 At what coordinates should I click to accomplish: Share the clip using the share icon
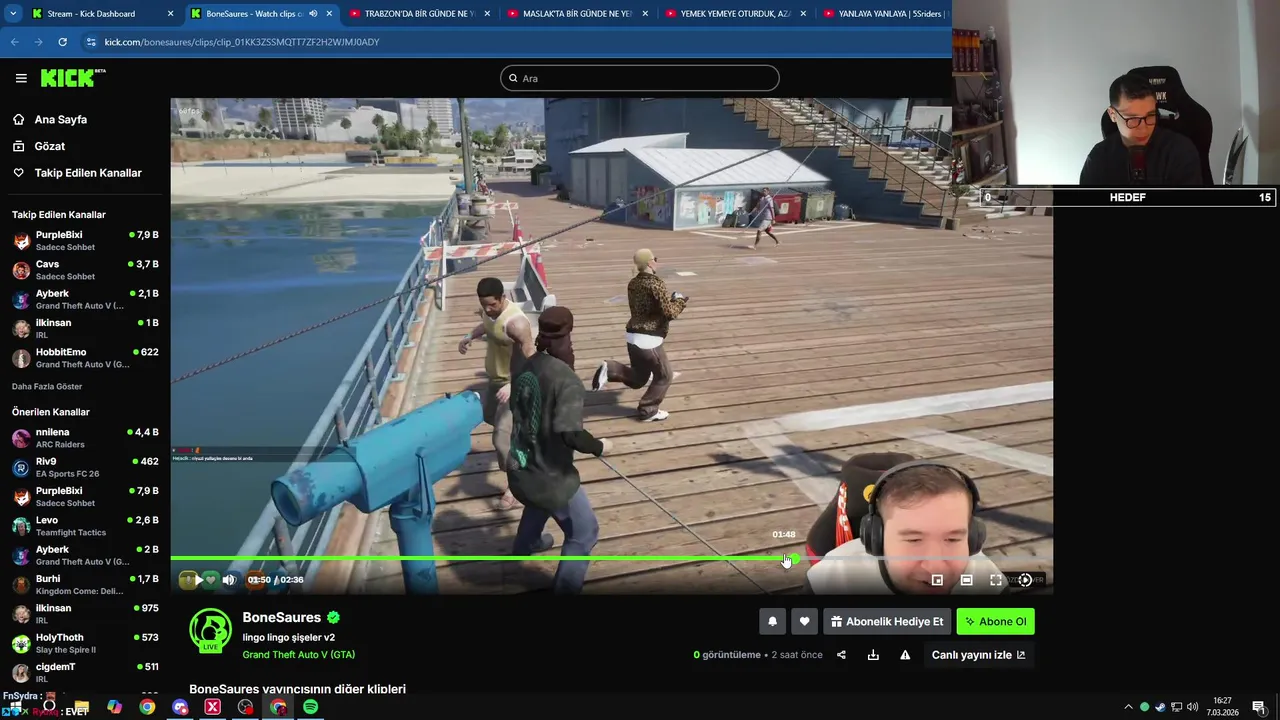tap(841, 655)
